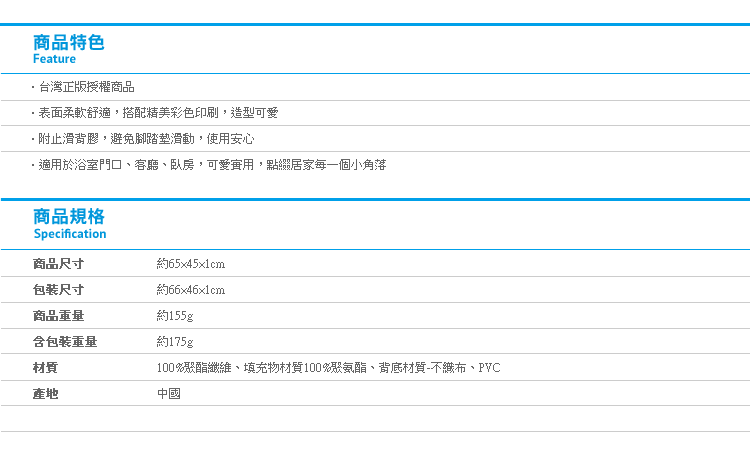Click the 材質 row label
This screenshot has width=750, height=476.
[x=45, y=368]
